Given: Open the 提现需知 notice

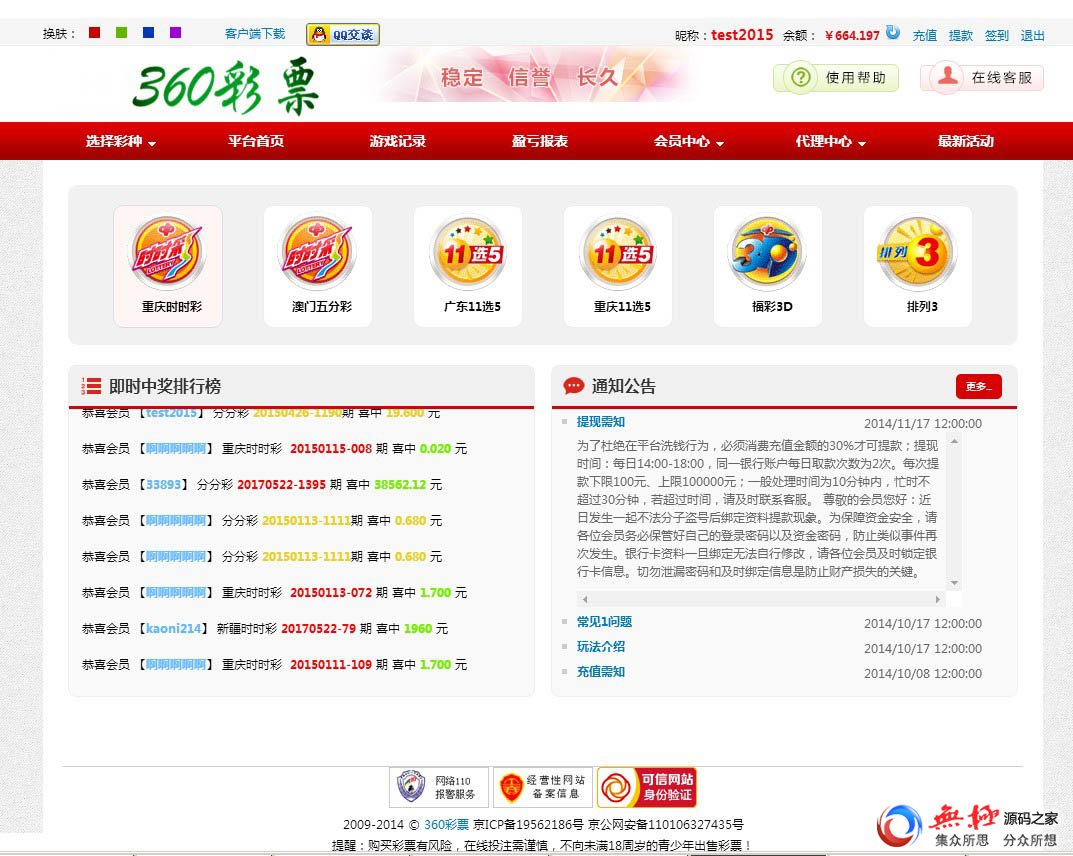Looking at the screenshot, I should (601, 422).
